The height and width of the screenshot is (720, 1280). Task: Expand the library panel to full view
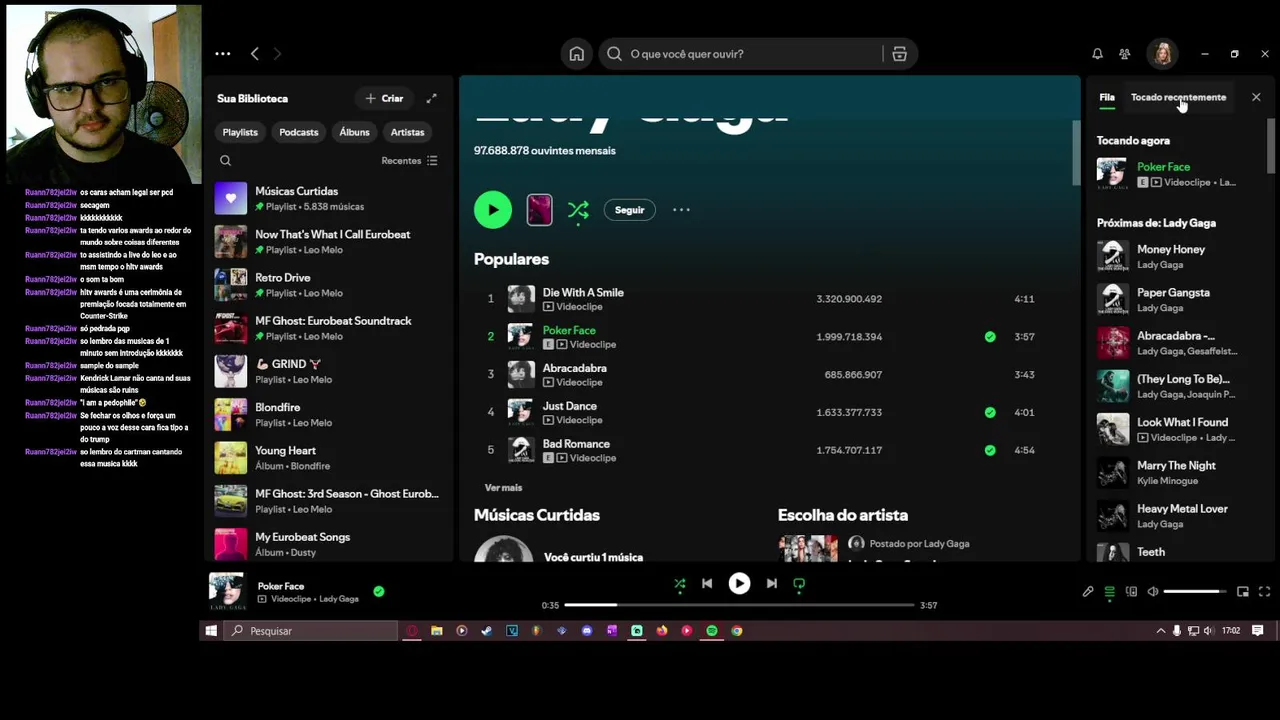(x=431, y=98)
